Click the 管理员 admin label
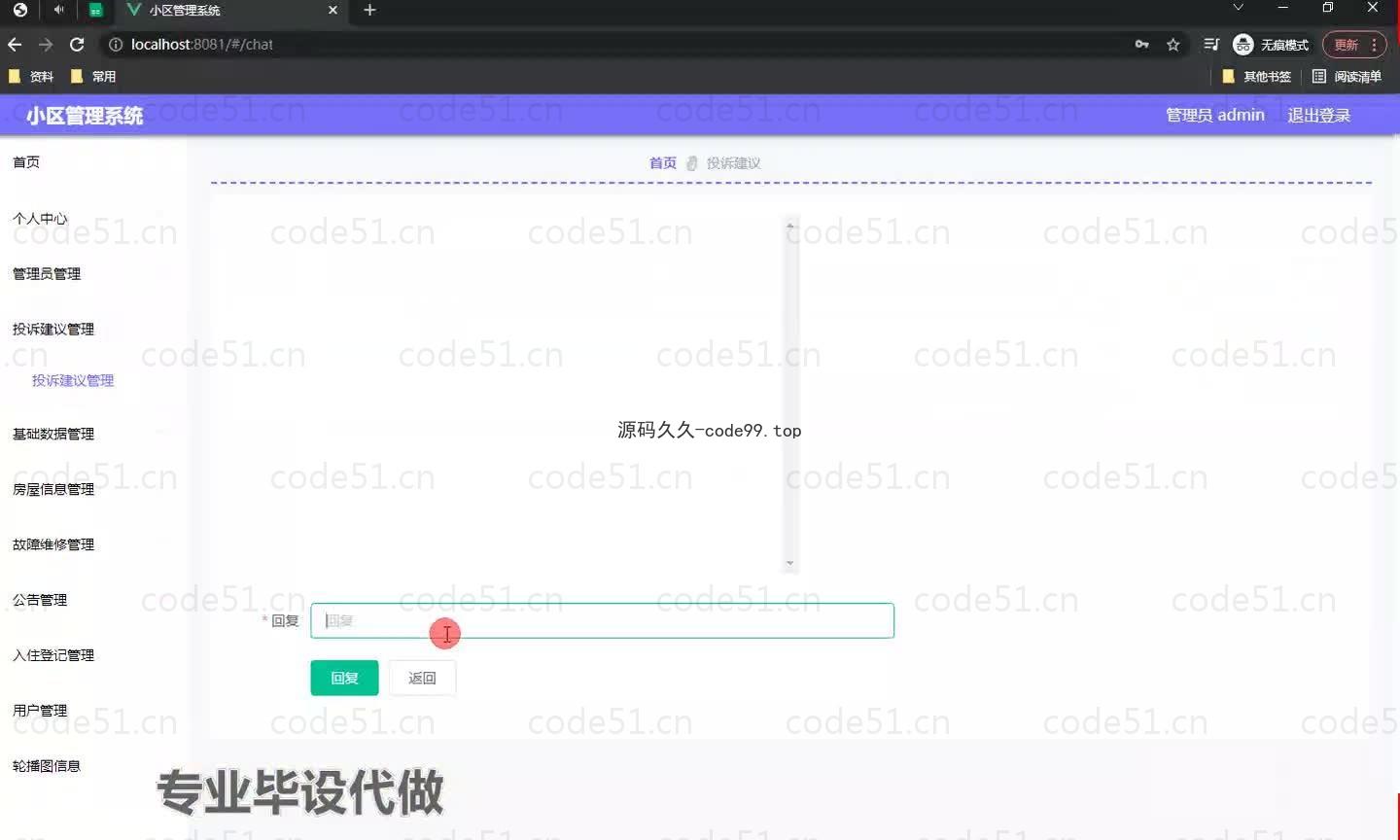Image resolution: width=1400 pixels, height=840 pixels. click(1215, 116)
